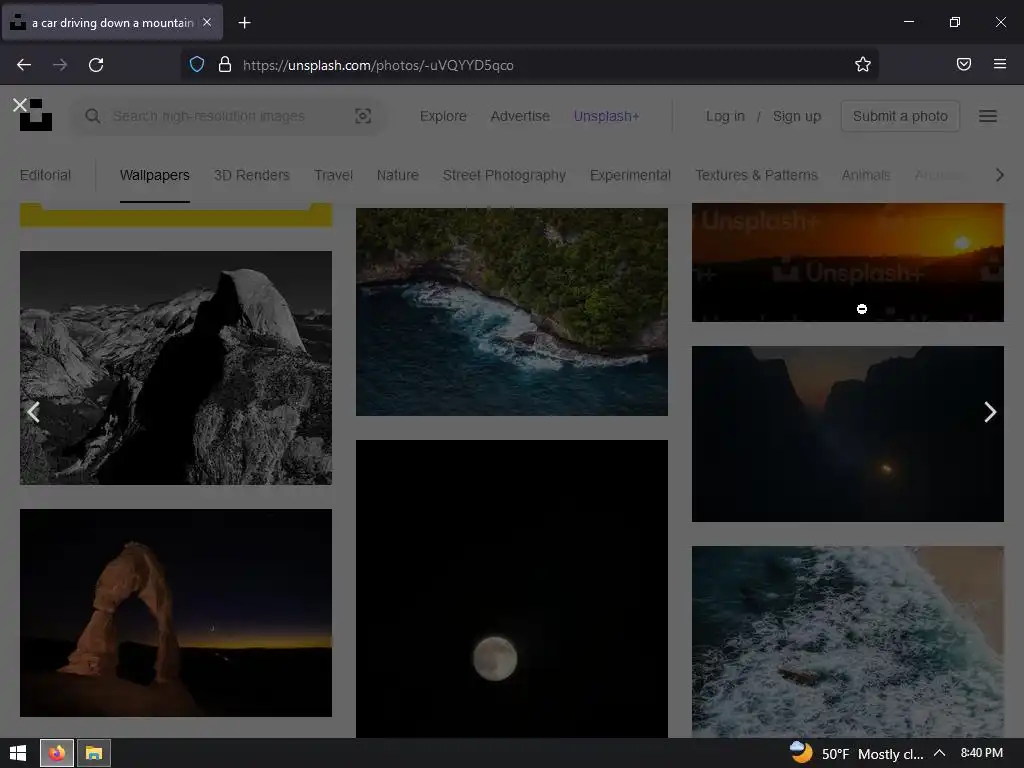The width and height of the screenshot is (1024, 768).
Task: Save page to Pocket
Action: pos(964,64)
